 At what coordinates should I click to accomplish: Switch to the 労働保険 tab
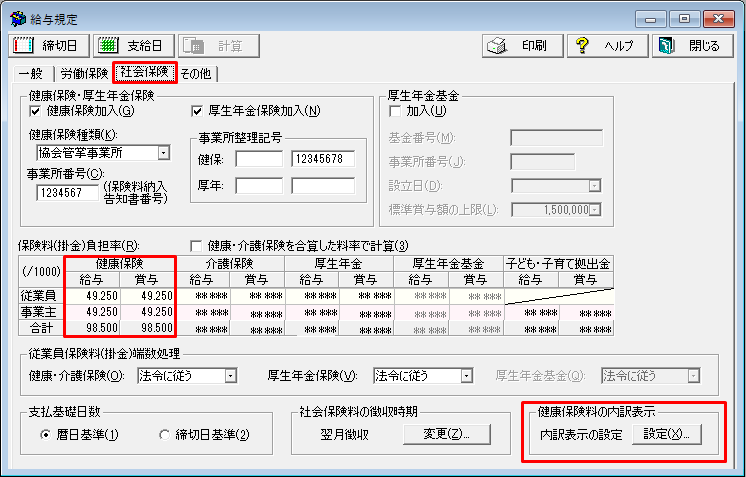(84, 73)
